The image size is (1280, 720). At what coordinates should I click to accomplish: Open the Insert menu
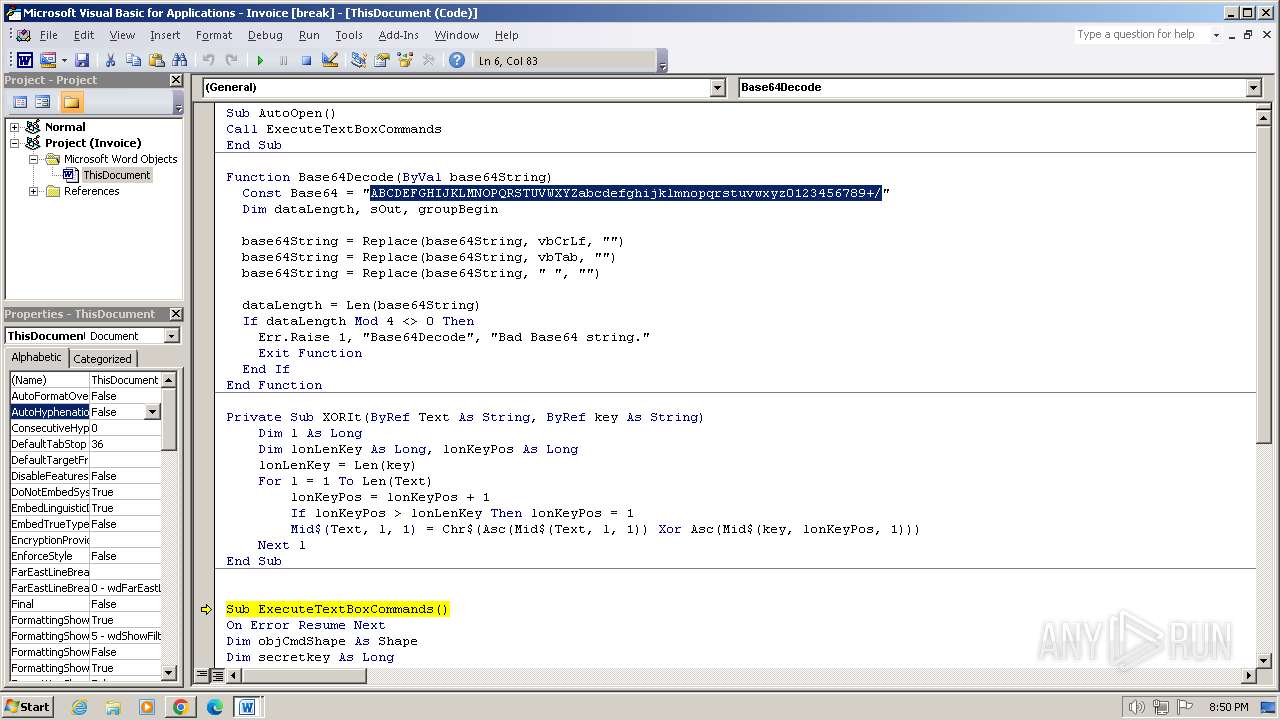point(165,35)
